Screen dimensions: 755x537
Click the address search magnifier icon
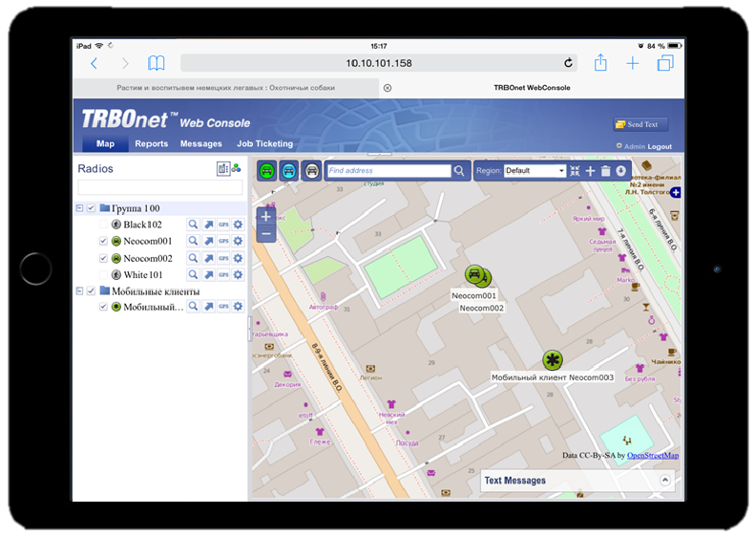459,170
